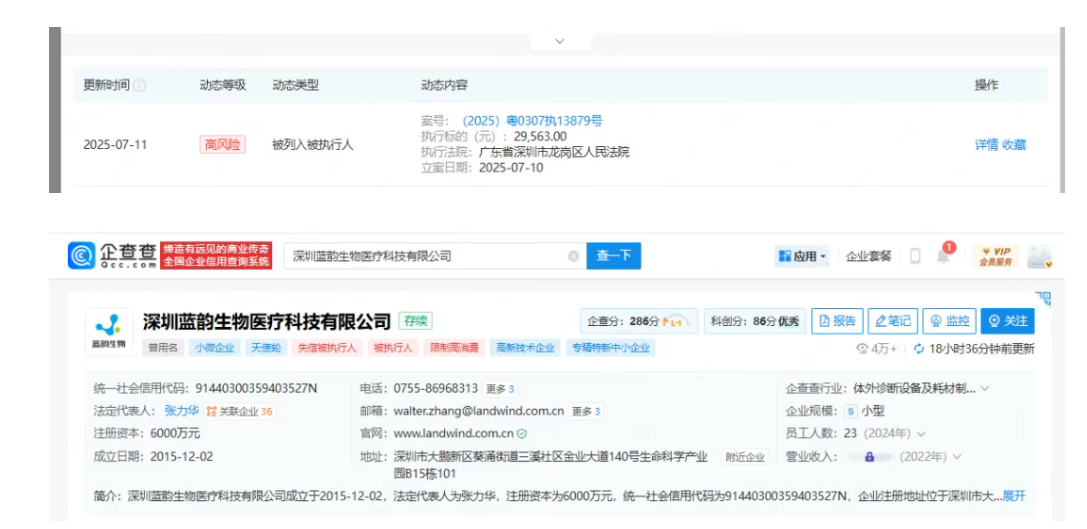The height and width of the screenshot is (529, 1087).
Task: Click the refresh icon beside 18小时36分钟前更新
Action: coord(919,349)
